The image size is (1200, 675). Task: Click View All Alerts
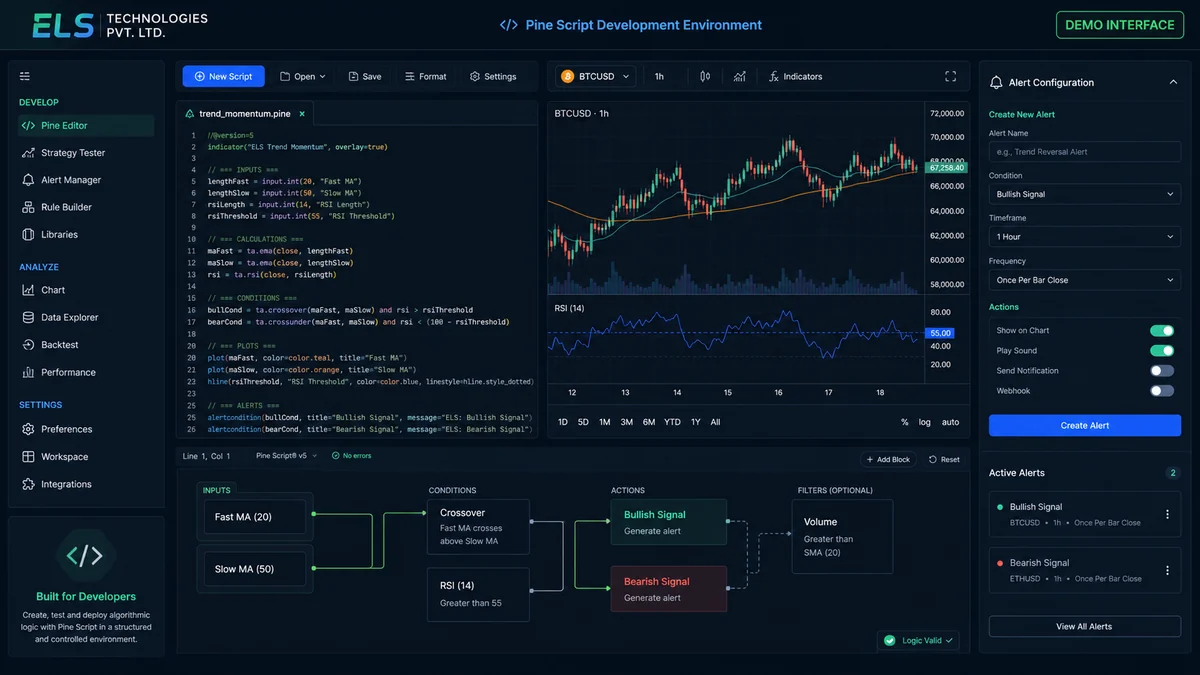[1085, 626]
